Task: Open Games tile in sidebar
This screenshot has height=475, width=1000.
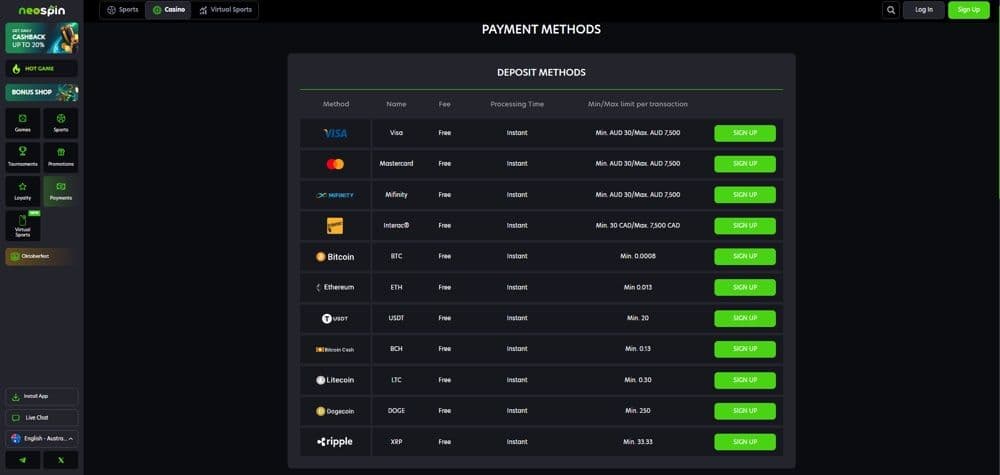Action: point(23,123)
